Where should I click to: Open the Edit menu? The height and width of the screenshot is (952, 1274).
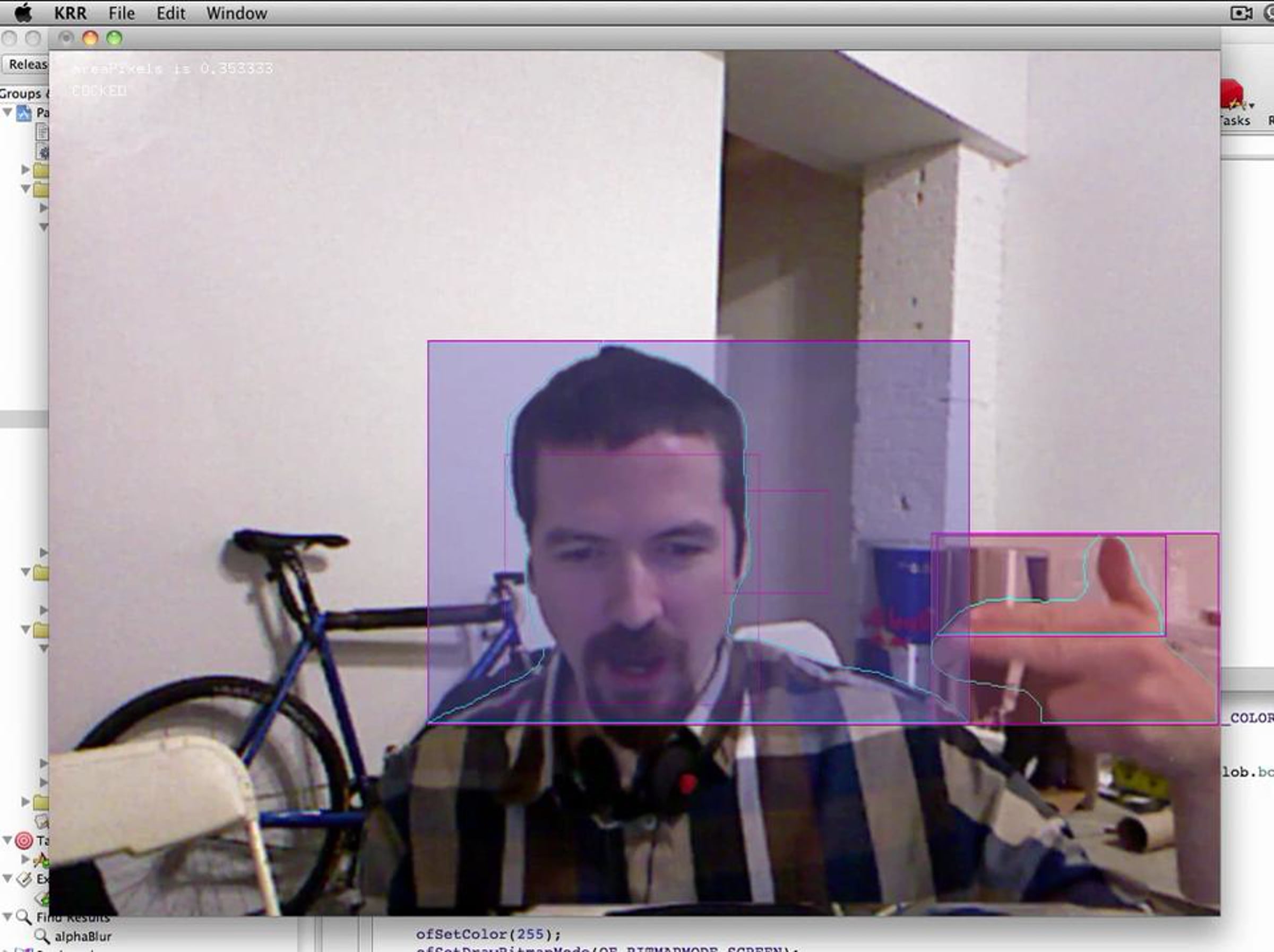pyautogui.click(x=171, y=13)
